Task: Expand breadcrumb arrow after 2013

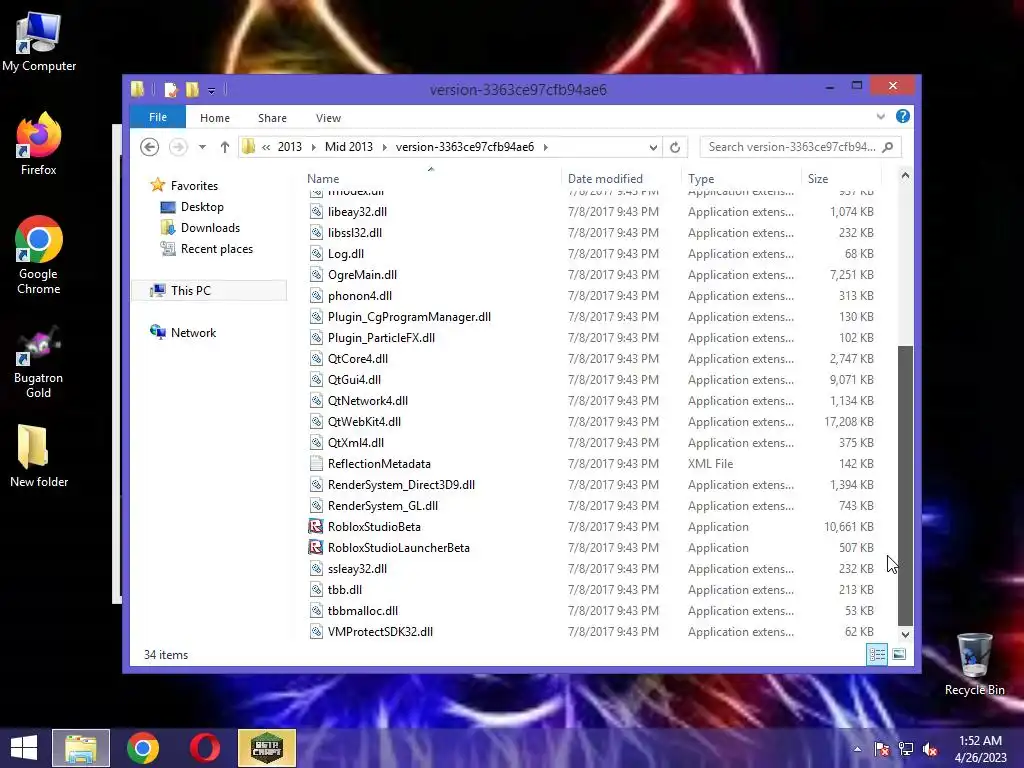Action: 313,147
